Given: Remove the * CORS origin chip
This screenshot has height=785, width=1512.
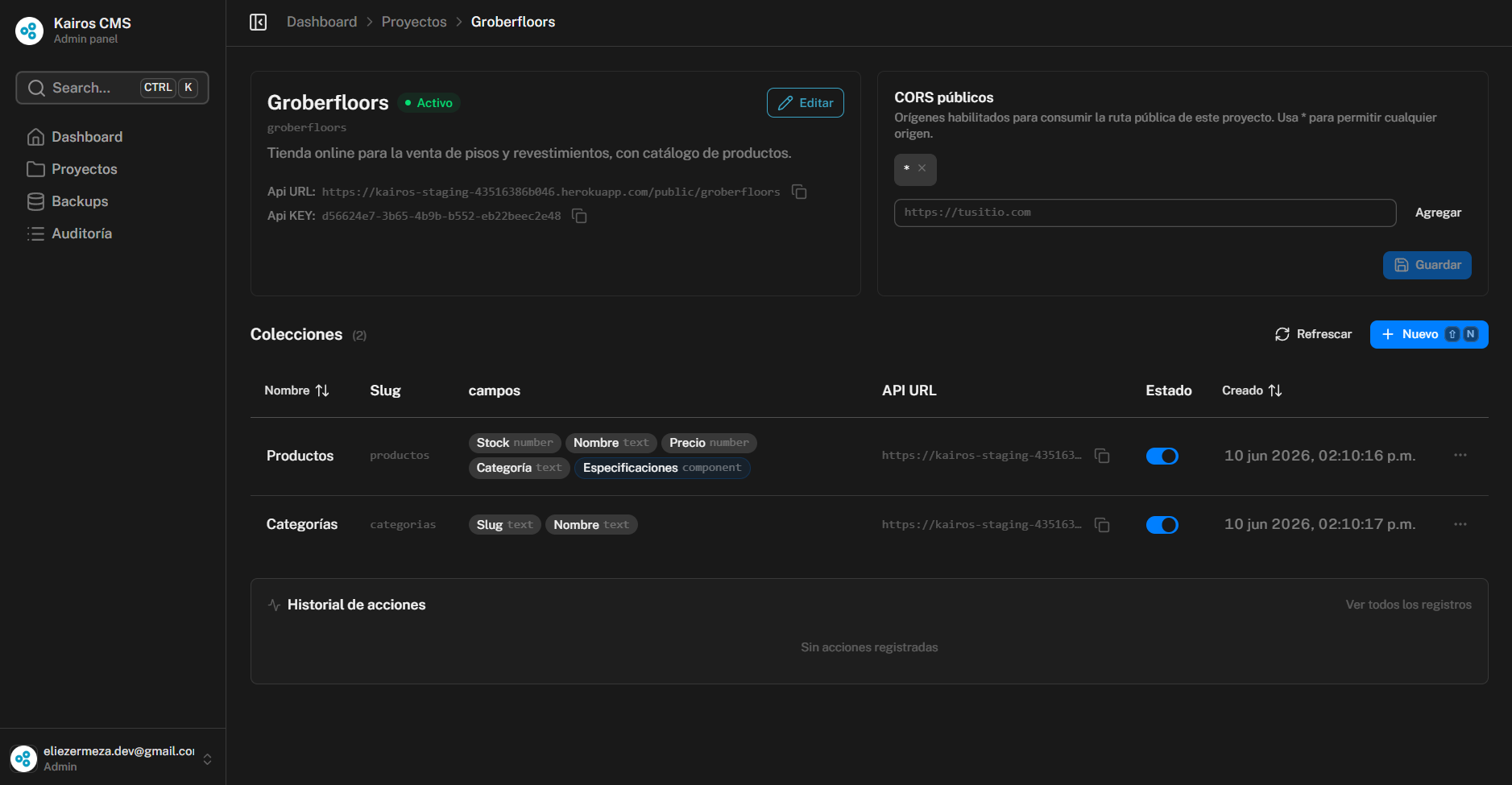Looking at the screenshot, I should (x=922, y=168).
